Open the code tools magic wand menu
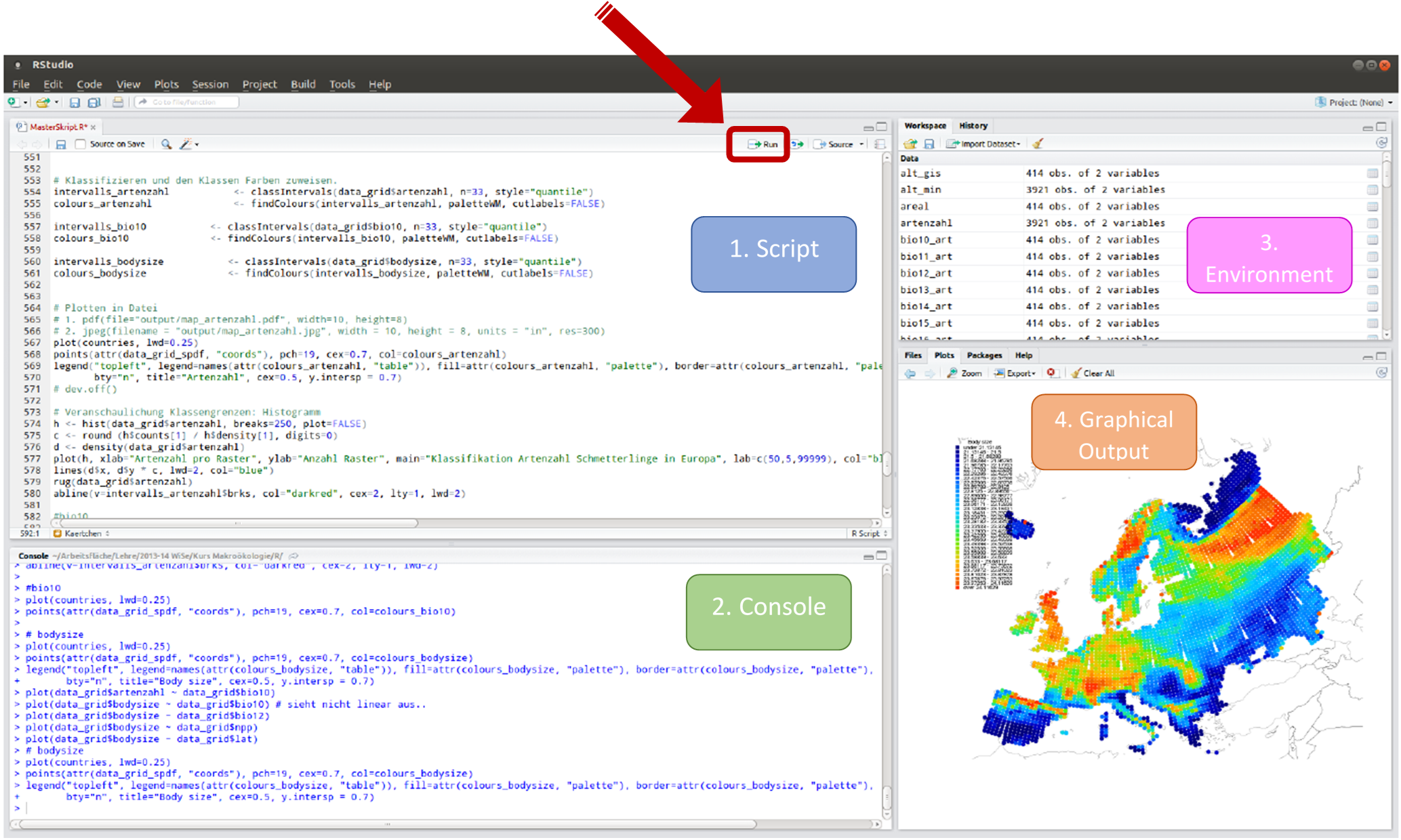Screen dimensions: 1401x840 pos(187,144)
